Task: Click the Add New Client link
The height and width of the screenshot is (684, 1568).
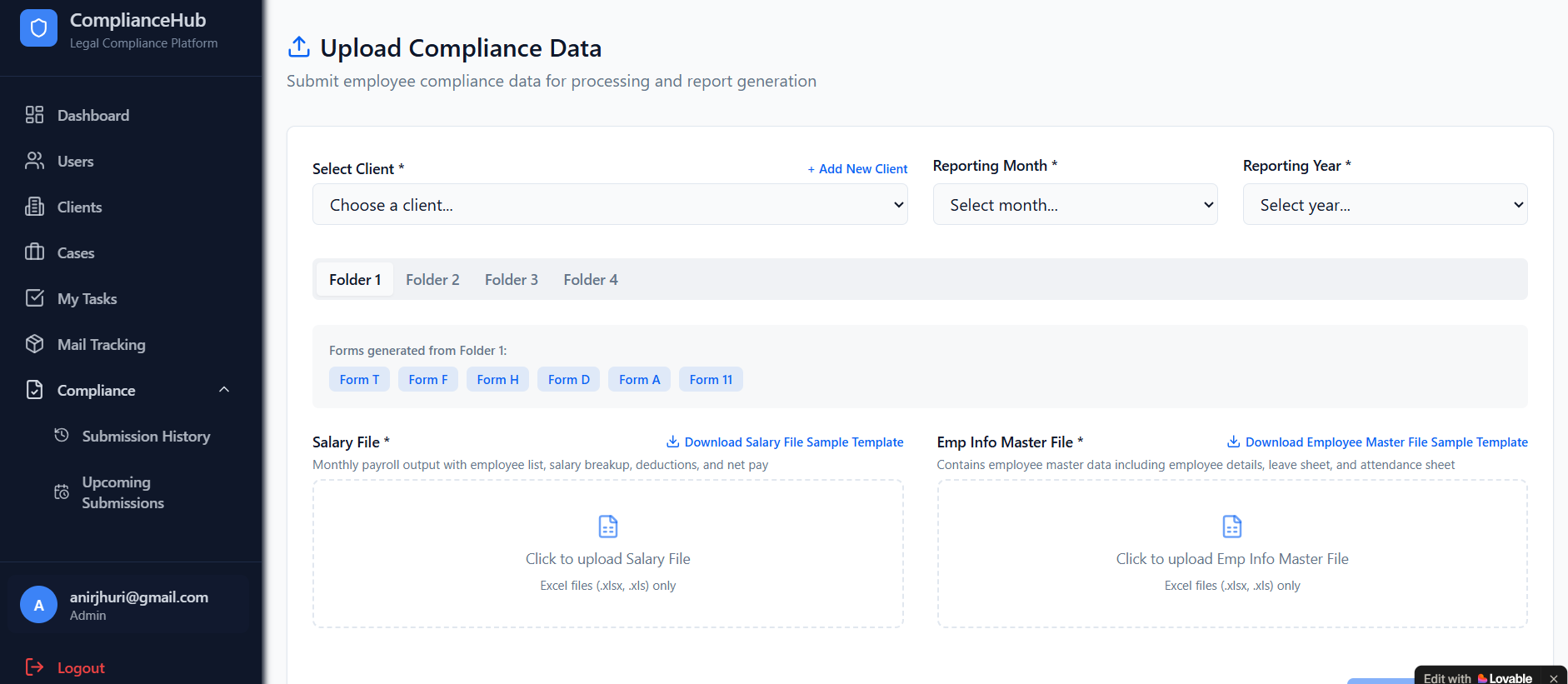Action: pos(857,168)
